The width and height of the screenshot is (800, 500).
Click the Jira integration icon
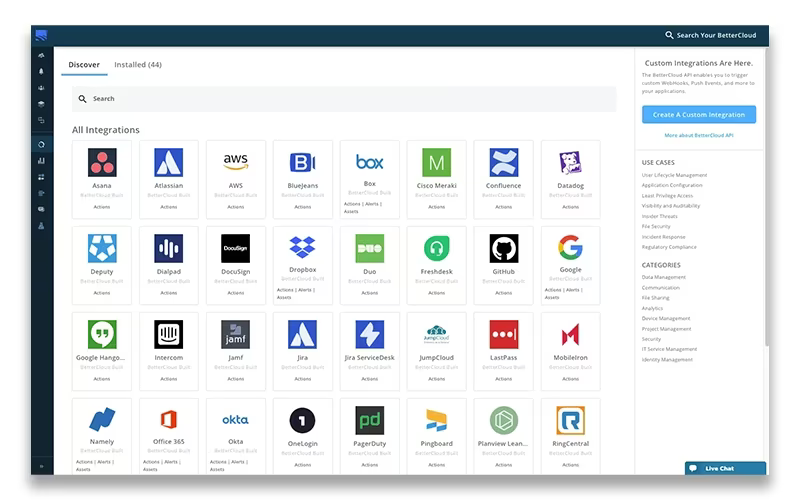303,334
